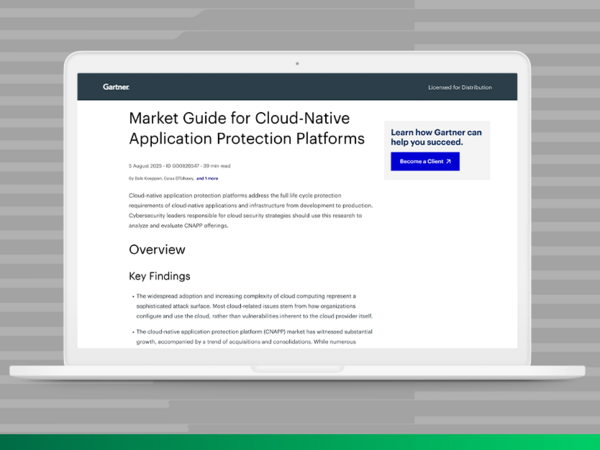Click the "Learn how Gartner can help" heading
This screenshot has height=450, width=600.
(436, 137)
